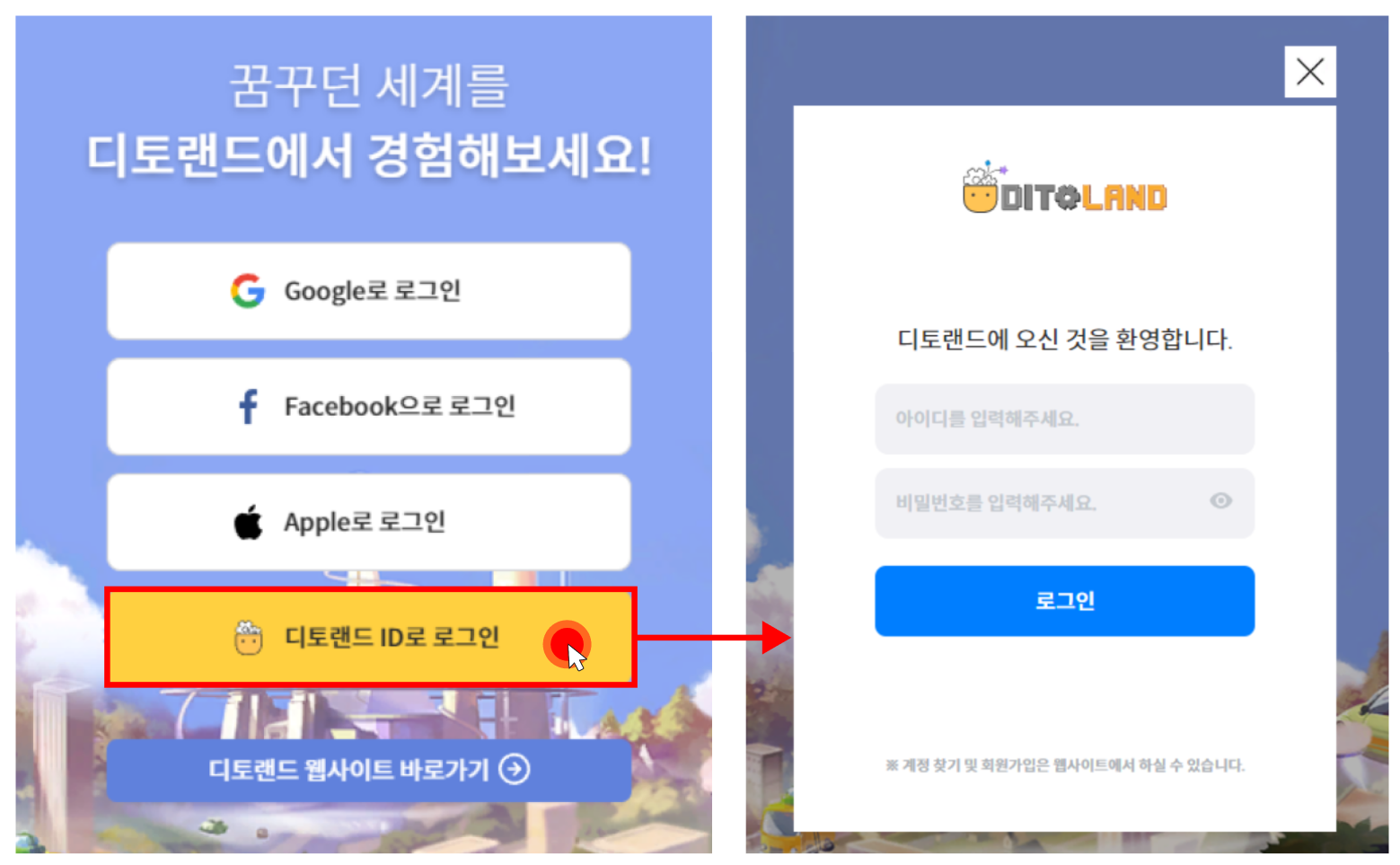Click the 디토랜드에서 경험해보세요 headline
This screenshot has height=865, width=1400.
coord(369,155)
